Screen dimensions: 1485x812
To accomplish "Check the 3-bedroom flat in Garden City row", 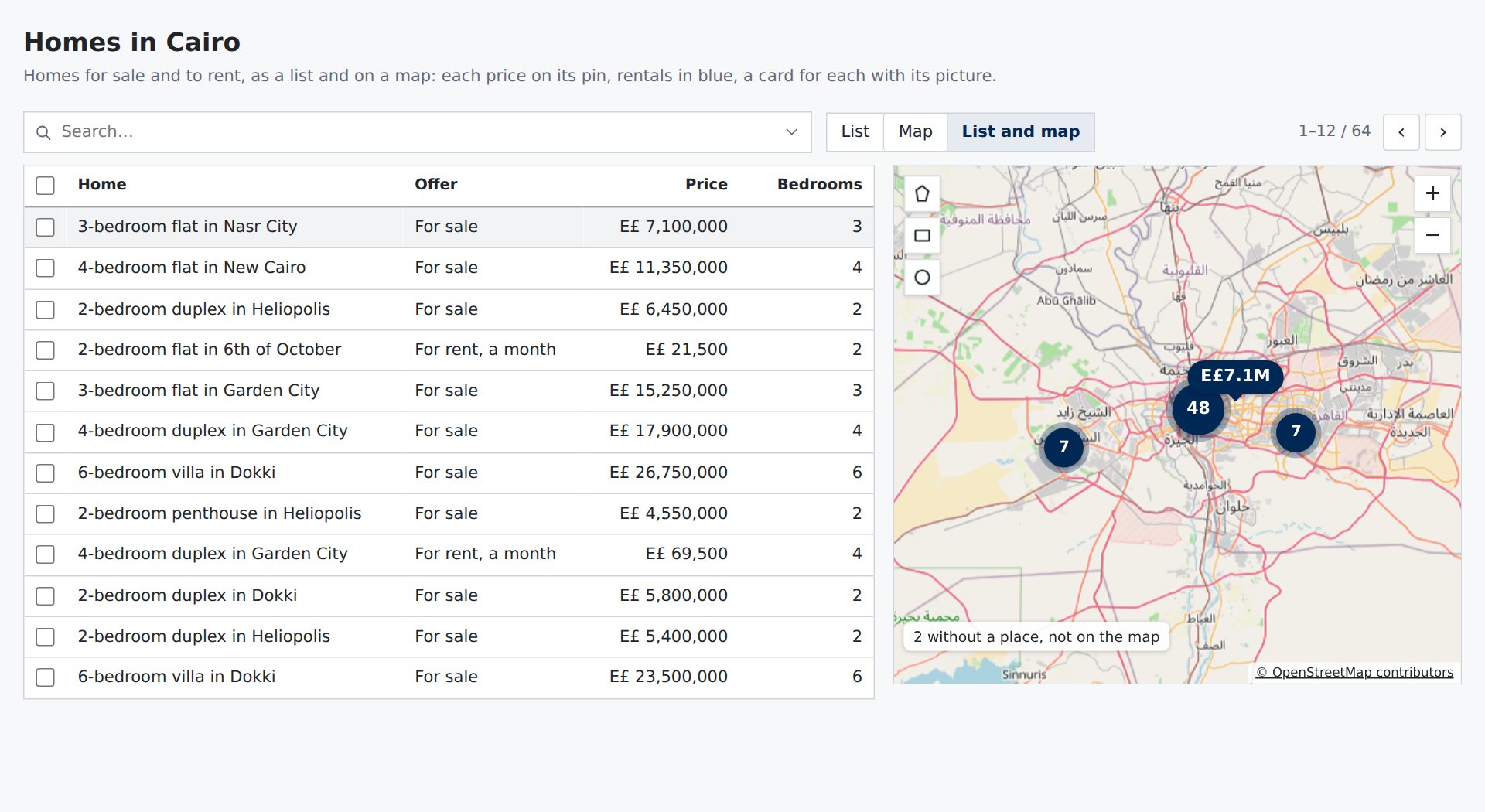I will click(x=46, y=391).
